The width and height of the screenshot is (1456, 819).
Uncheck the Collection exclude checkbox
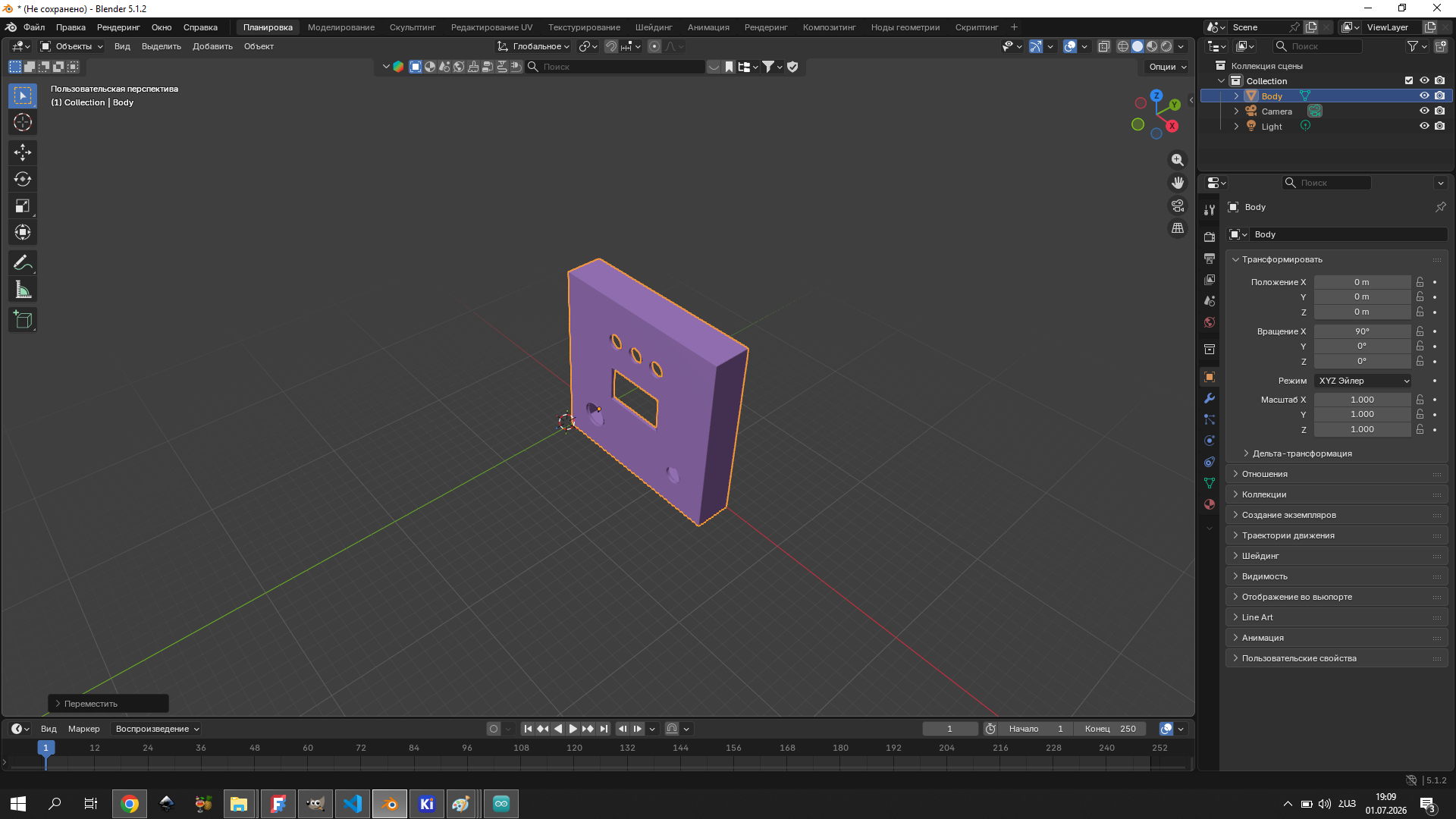click(x=1409, y=80)
